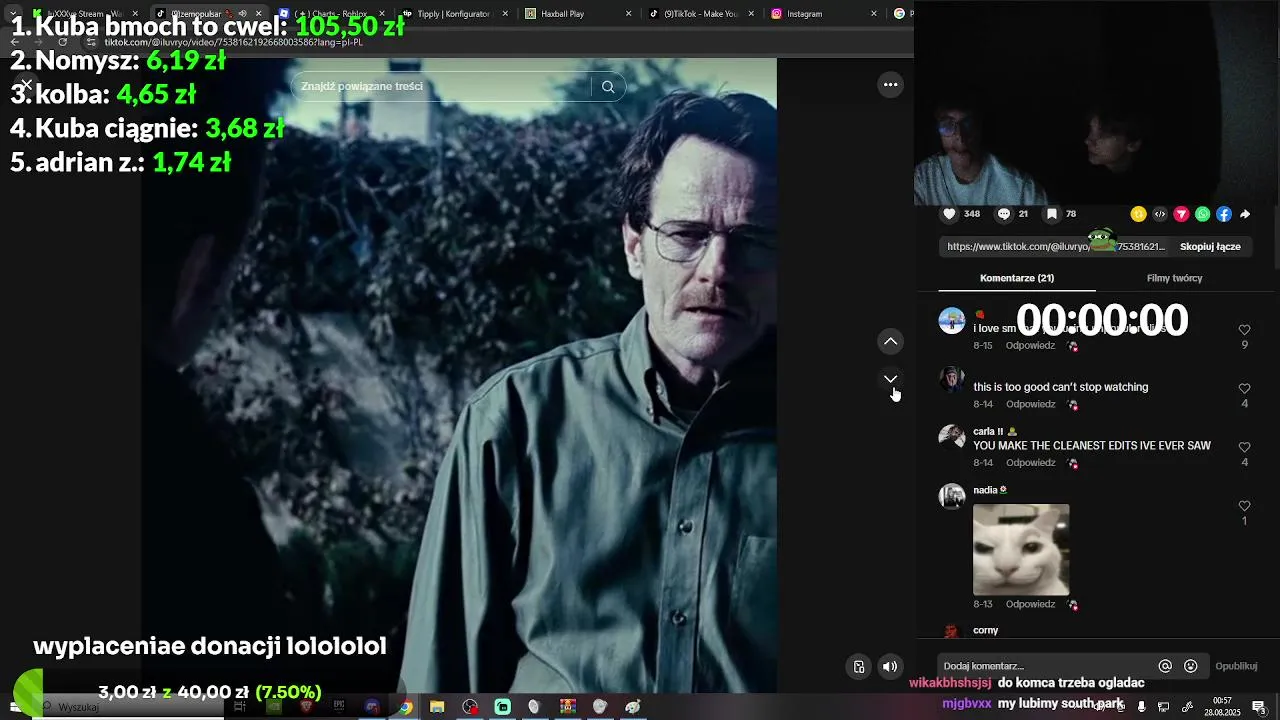1280x720 pixels.
Task: Click the search magnifier in related content bar
Action: coord(608,87)
